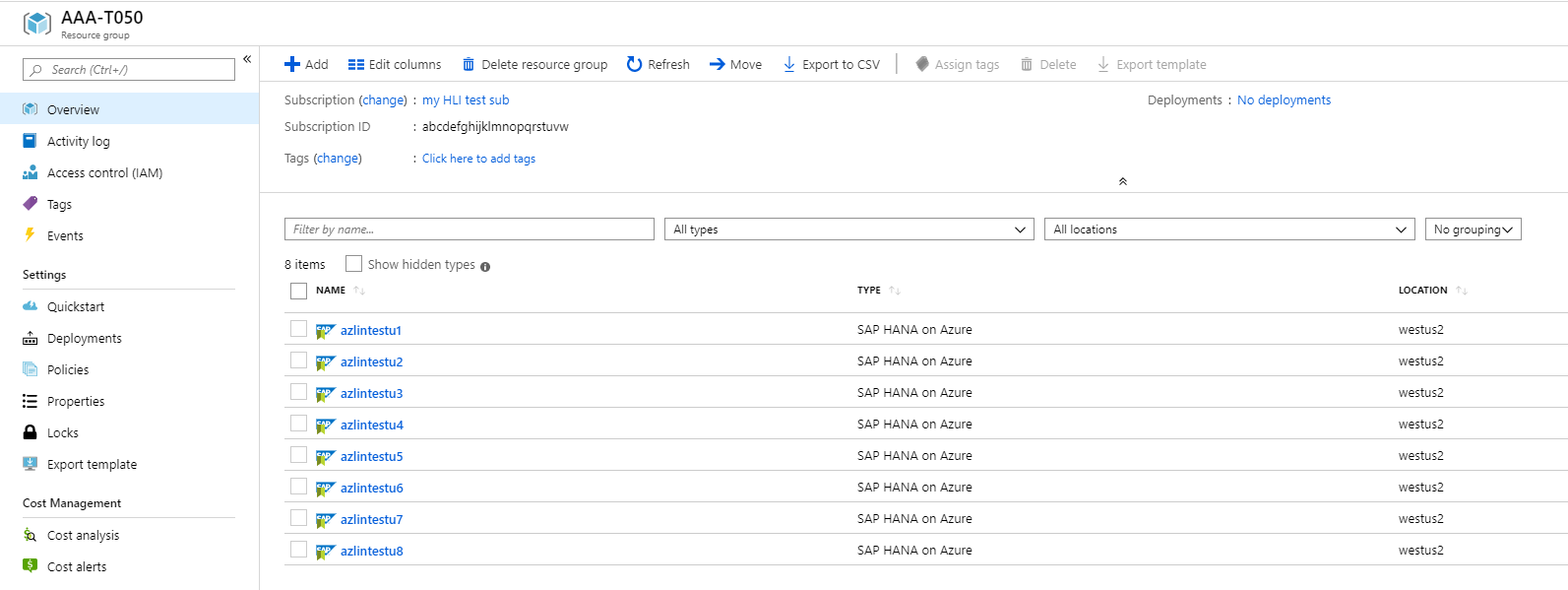Toggle the select-all checkbox in header
This screenshot has width=1568, height=590.
(x=299, y=291)
